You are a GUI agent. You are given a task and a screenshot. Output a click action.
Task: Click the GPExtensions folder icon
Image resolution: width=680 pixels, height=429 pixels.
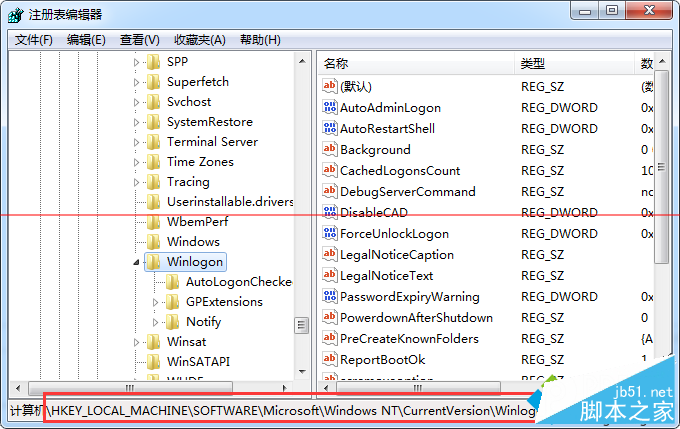point(172,302)
